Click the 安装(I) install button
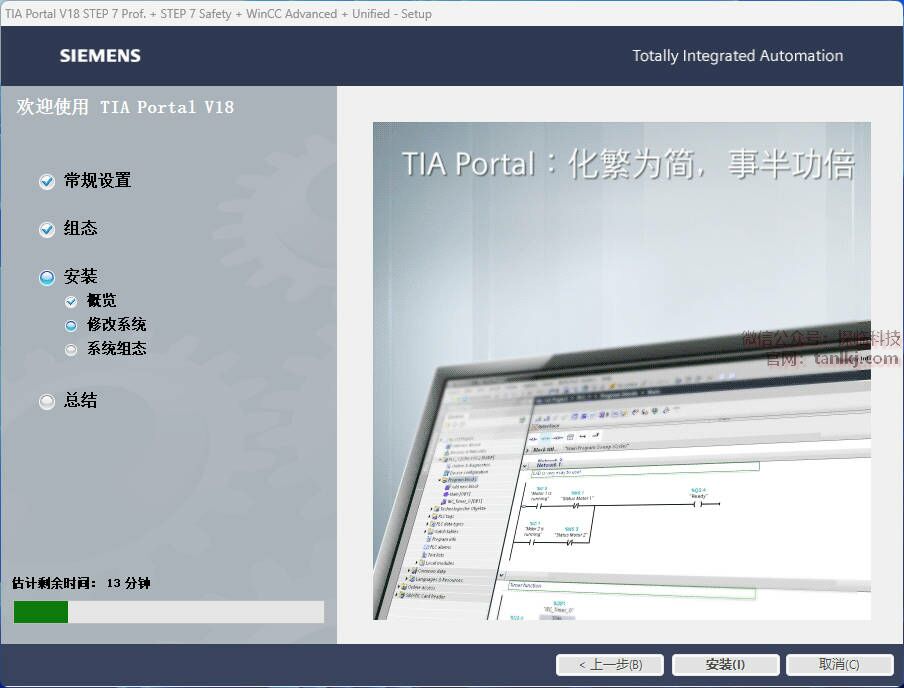904x688 pixels. tap(725, 664)
